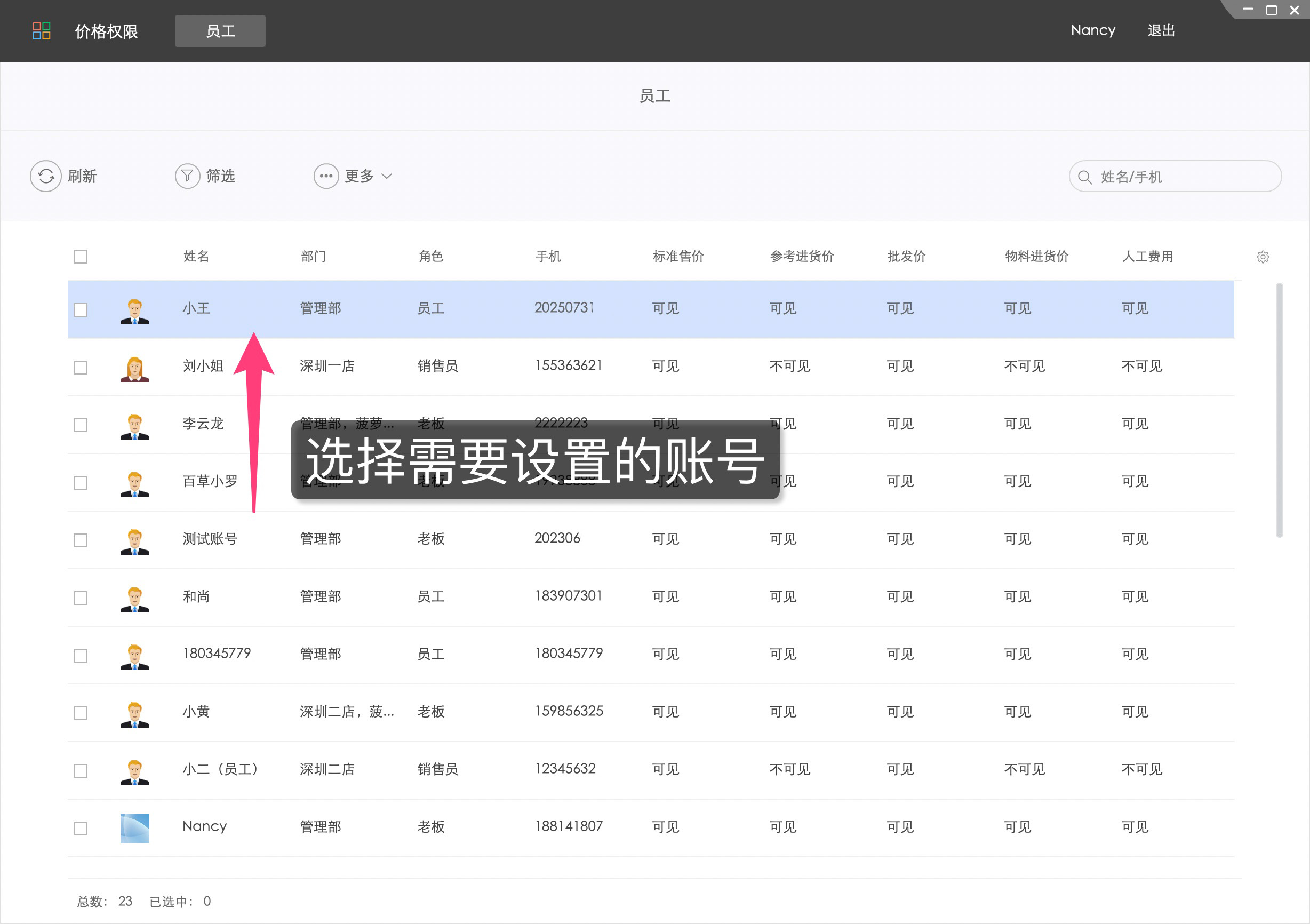Click the 退出 logout button
This screenshot has height=924, width=1310.
click(x=1161, y=30)
